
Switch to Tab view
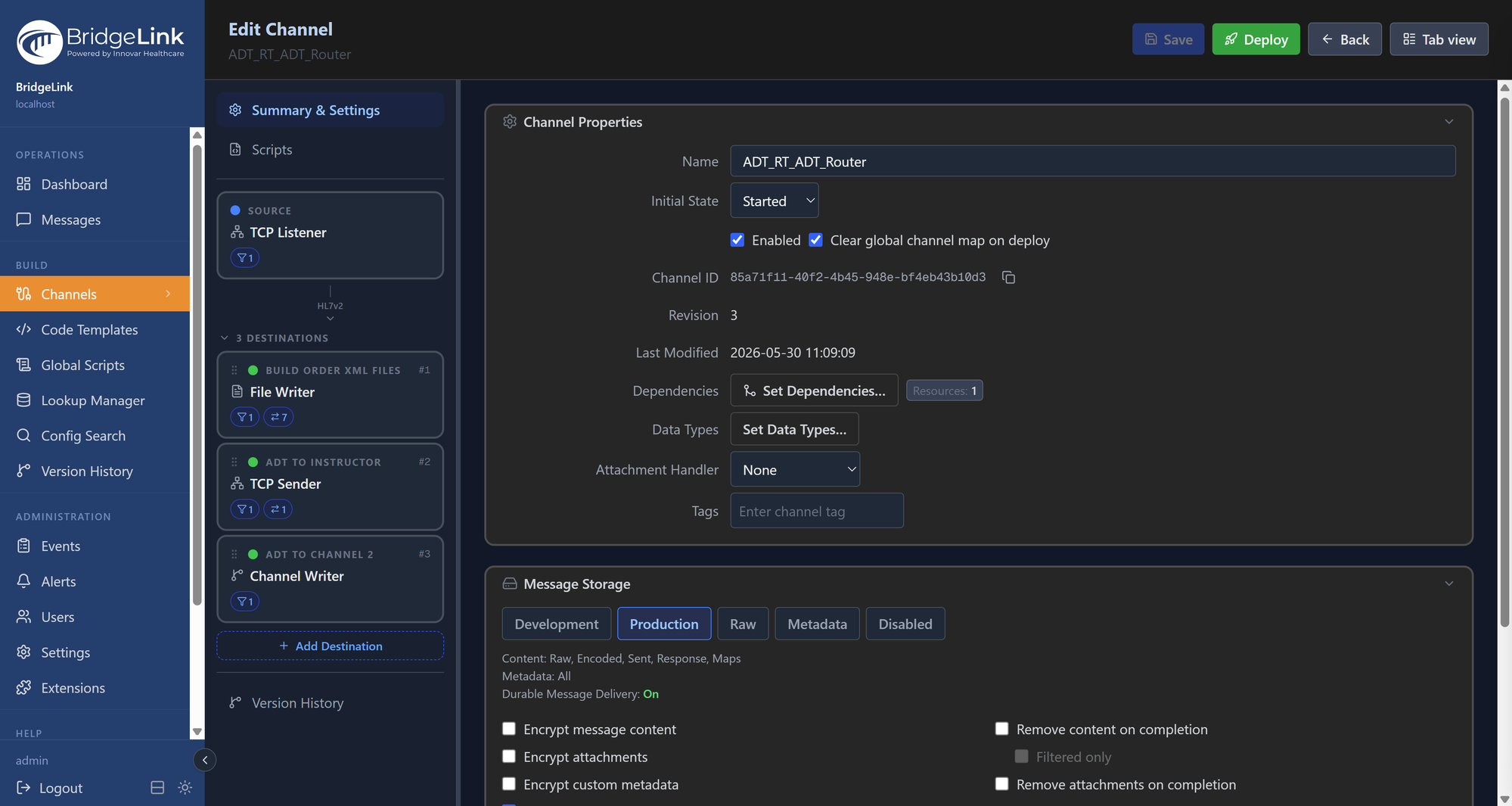(x=1439, y=39)
